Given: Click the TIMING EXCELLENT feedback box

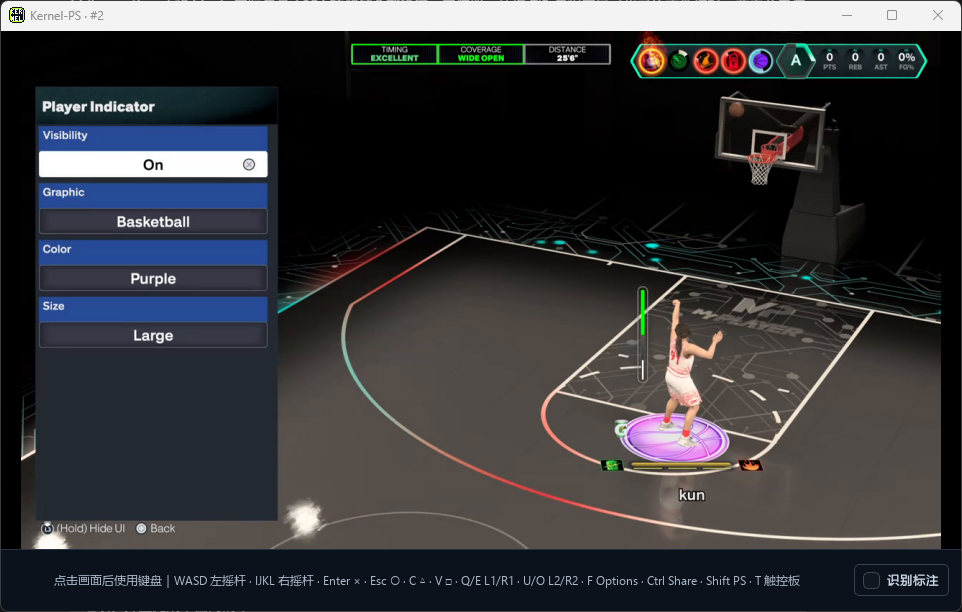Looking at the screenshot, I should coord(394,54).
